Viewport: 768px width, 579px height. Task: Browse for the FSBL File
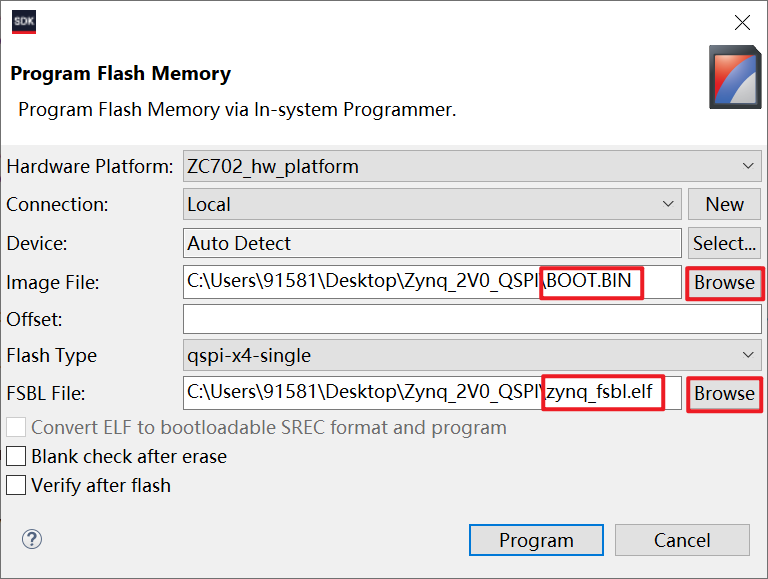[x=724, y=393]
